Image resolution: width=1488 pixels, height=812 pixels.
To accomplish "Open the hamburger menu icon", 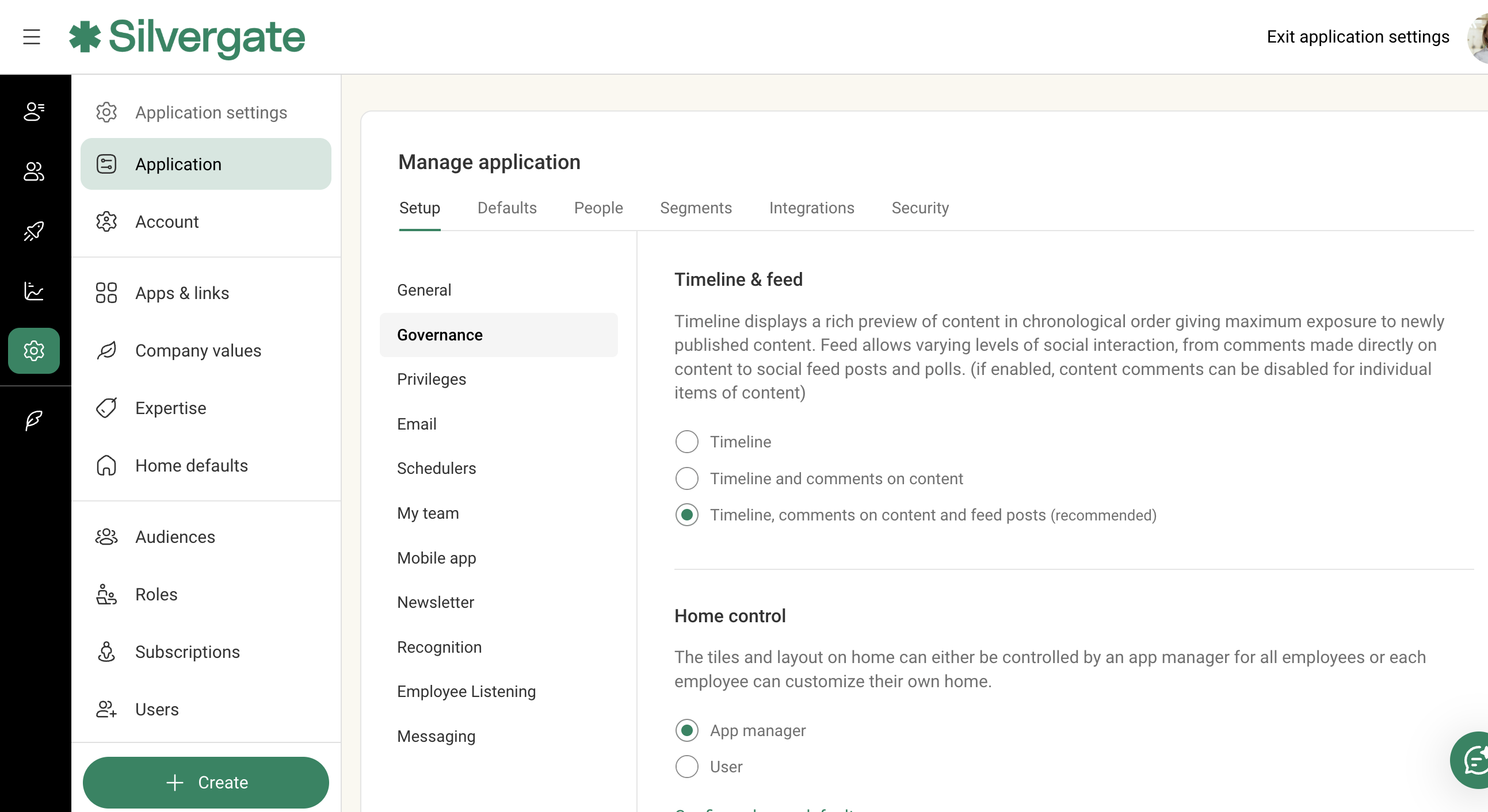I will click(x=32, y=37).
